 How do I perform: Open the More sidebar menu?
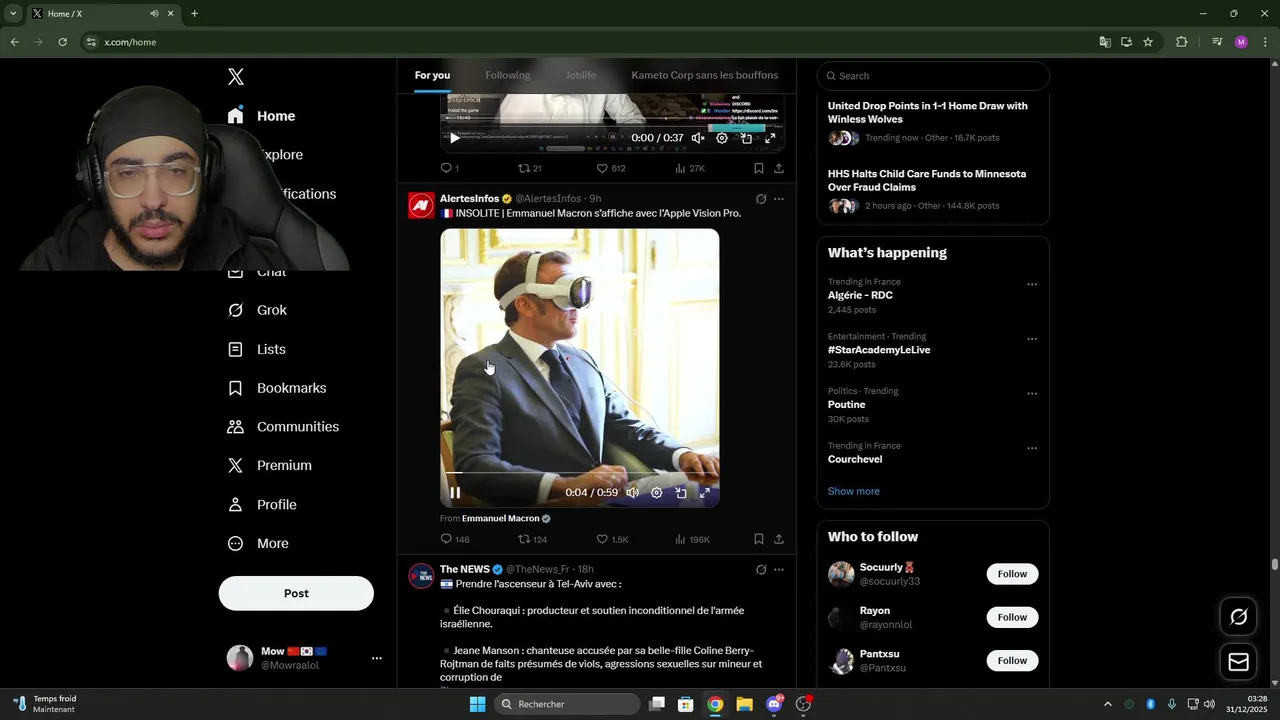coord(258,544)
